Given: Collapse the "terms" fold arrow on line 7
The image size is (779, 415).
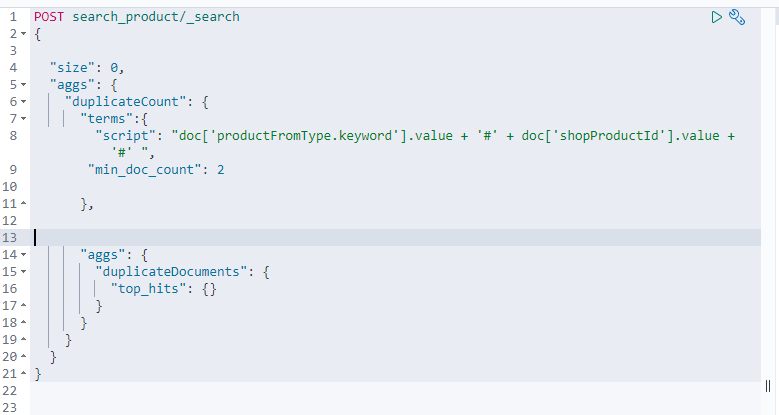Looking at the screenshot, I should pyautogui.click(x=23, y=119).
